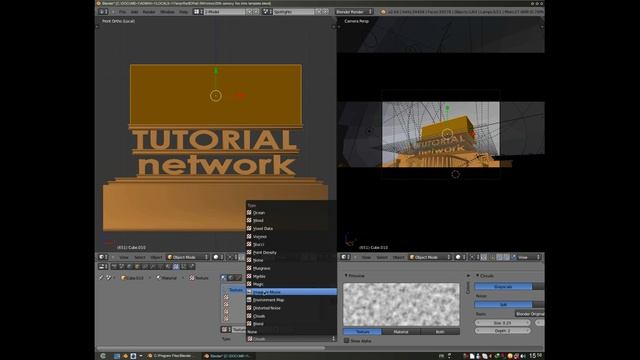Open the Help menu
Image resolution: width=640 pixels, height=360 pixels.
[184, 12]
